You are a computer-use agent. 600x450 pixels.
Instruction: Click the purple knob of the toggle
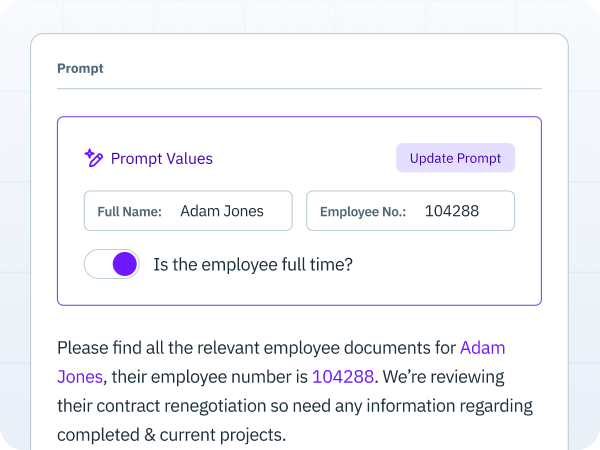pyautogui.click(x=125, y=265)
